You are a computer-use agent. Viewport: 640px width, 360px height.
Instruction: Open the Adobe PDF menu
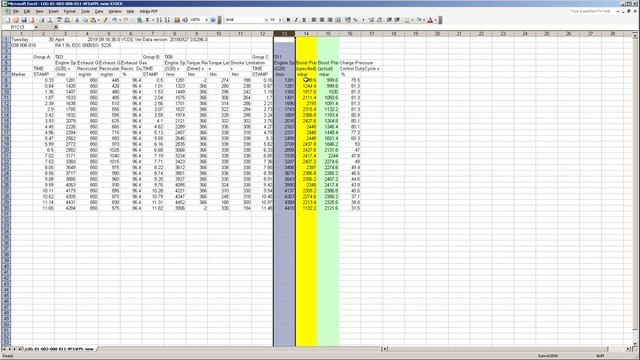tap(149, 11)
